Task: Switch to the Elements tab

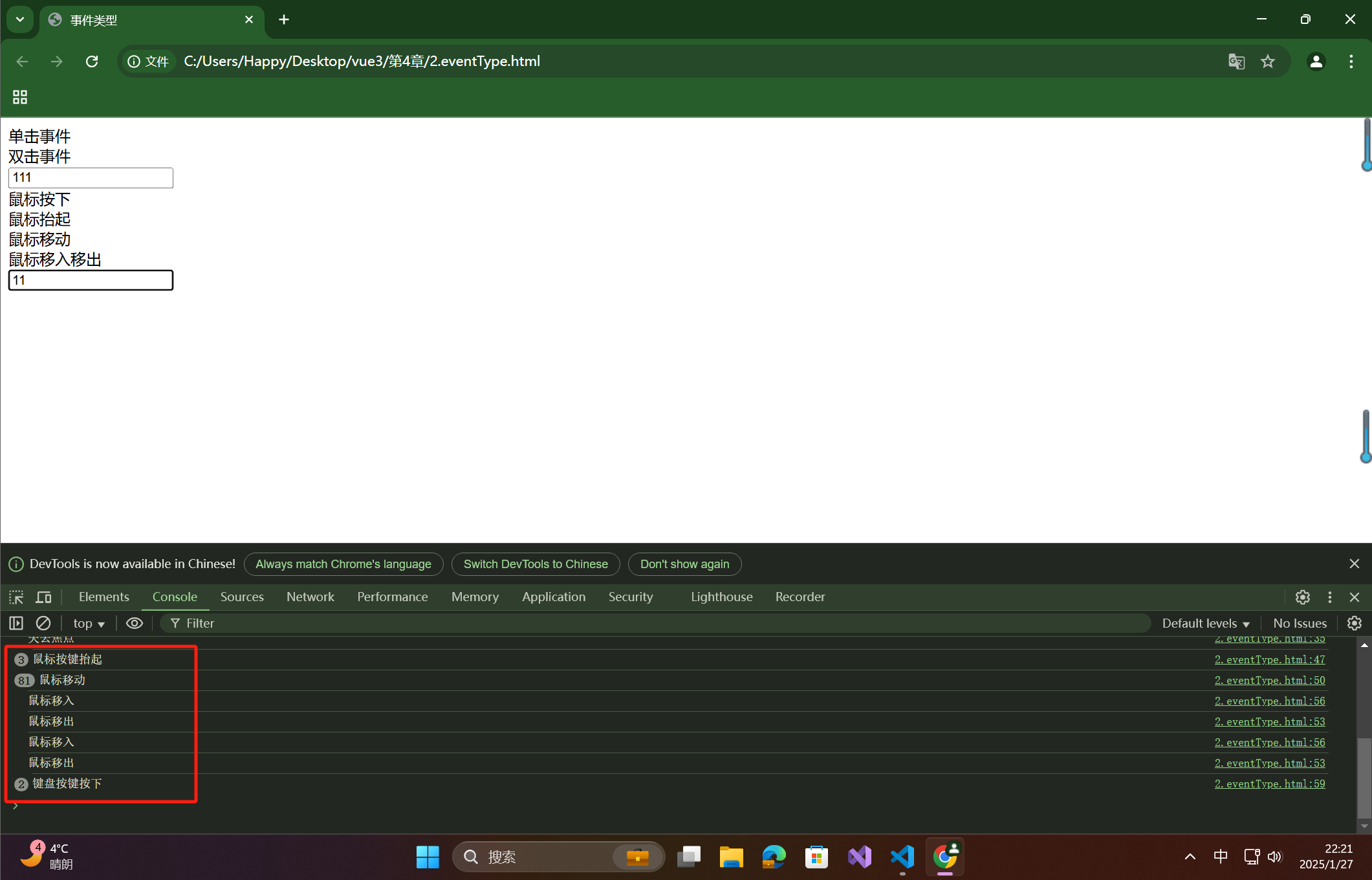Action: (x=103, y=597)
